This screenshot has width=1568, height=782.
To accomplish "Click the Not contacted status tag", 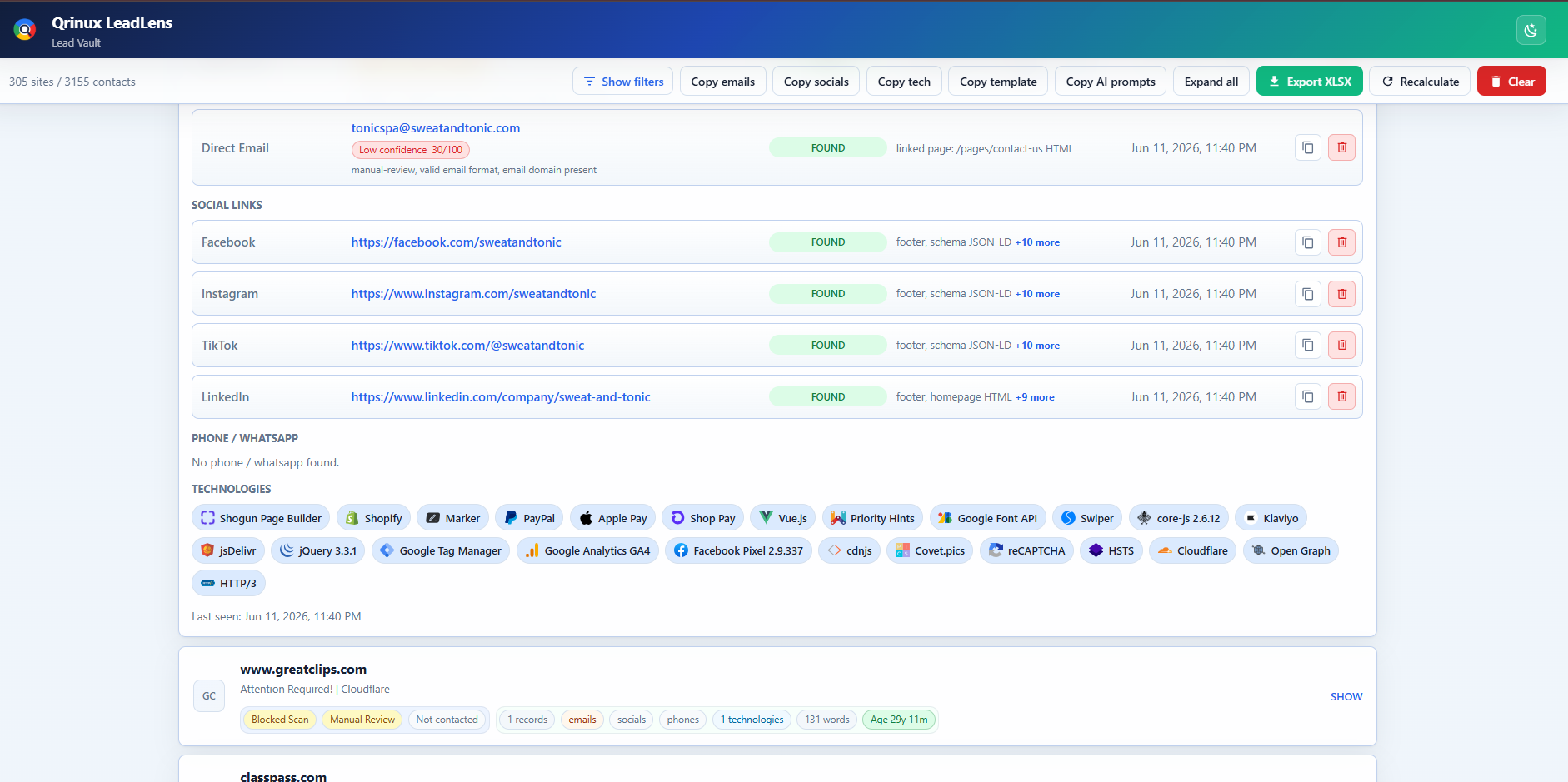I will (x=447, y=720).
